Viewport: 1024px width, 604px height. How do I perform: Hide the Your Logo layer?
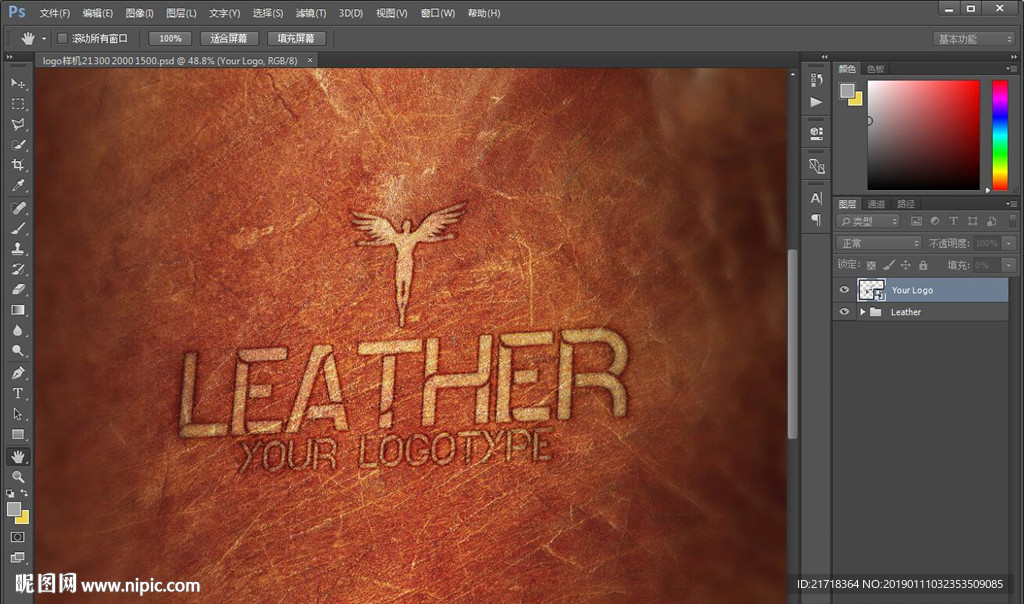coord(844,290)
